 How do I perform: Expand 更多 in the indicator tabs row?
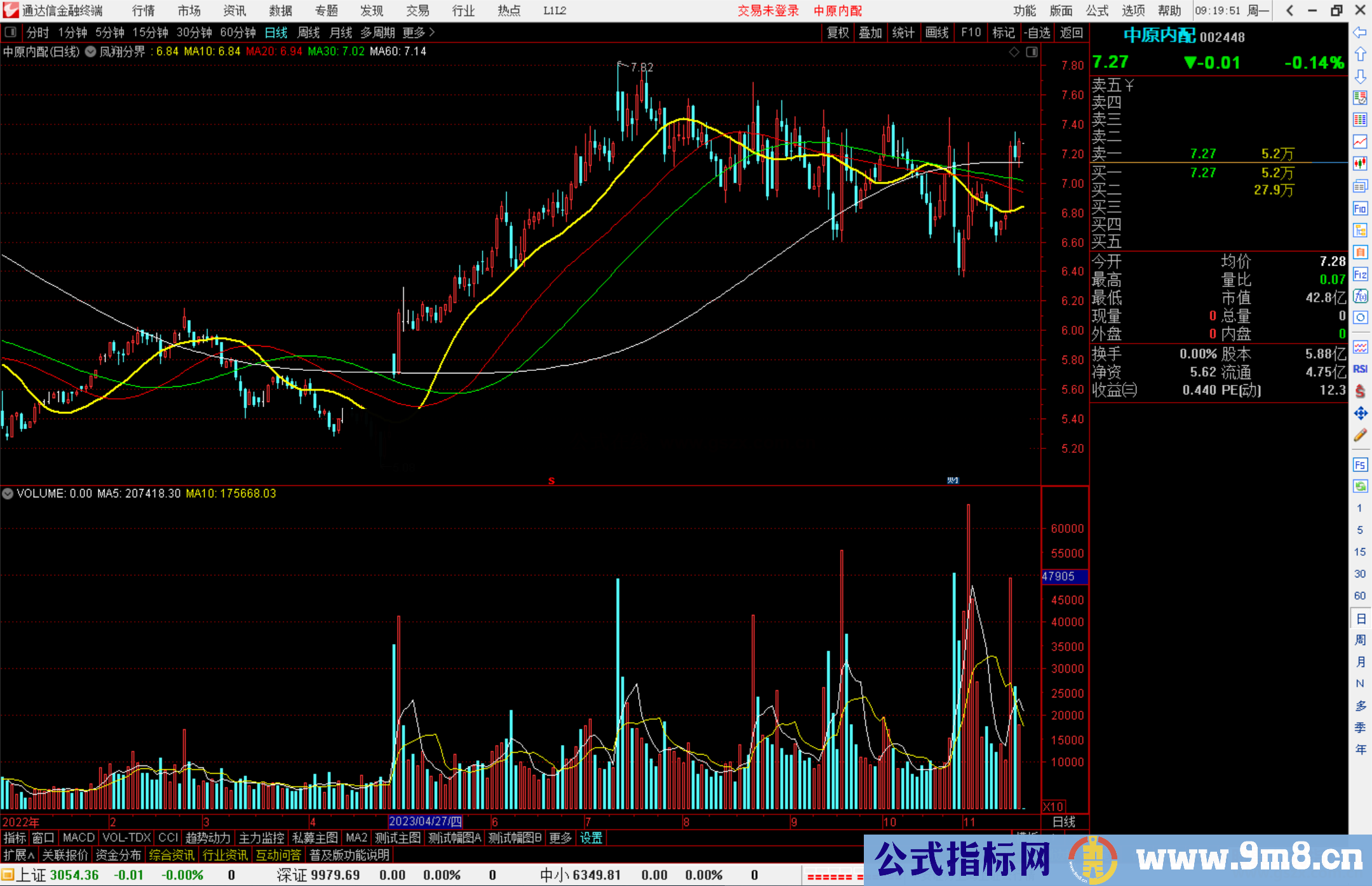click(560, 838)
